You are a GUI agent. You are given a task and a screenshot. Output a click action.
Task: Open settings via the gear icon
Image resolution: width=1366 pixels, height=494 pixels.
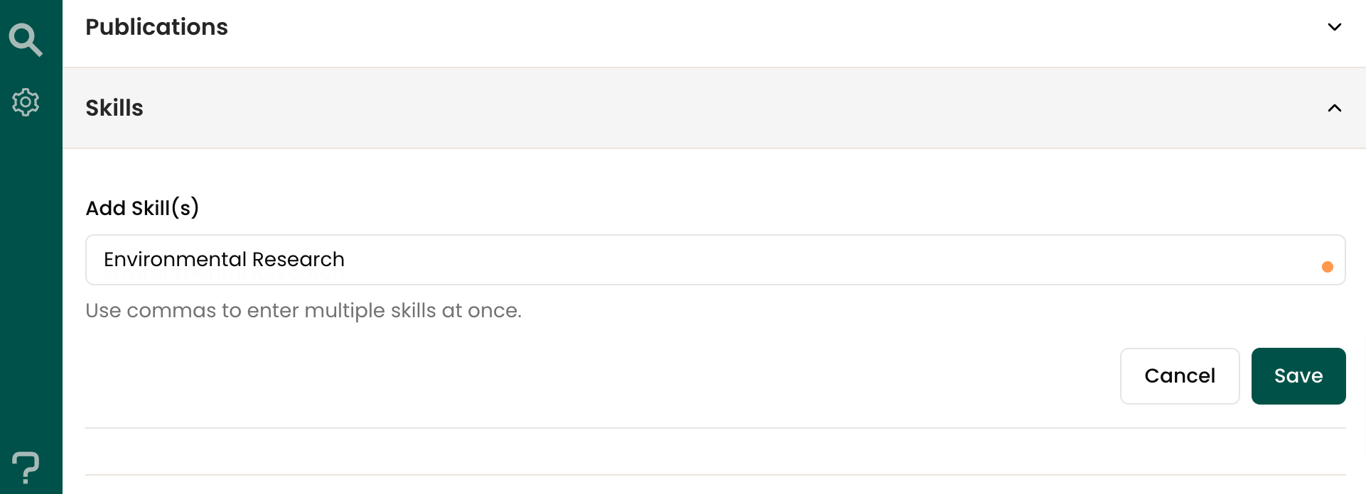click(25, 102)
